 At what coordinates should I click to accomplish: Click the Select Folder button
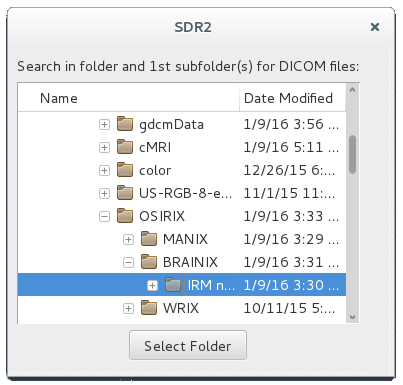pyautogui.click(x=188, y=345)
